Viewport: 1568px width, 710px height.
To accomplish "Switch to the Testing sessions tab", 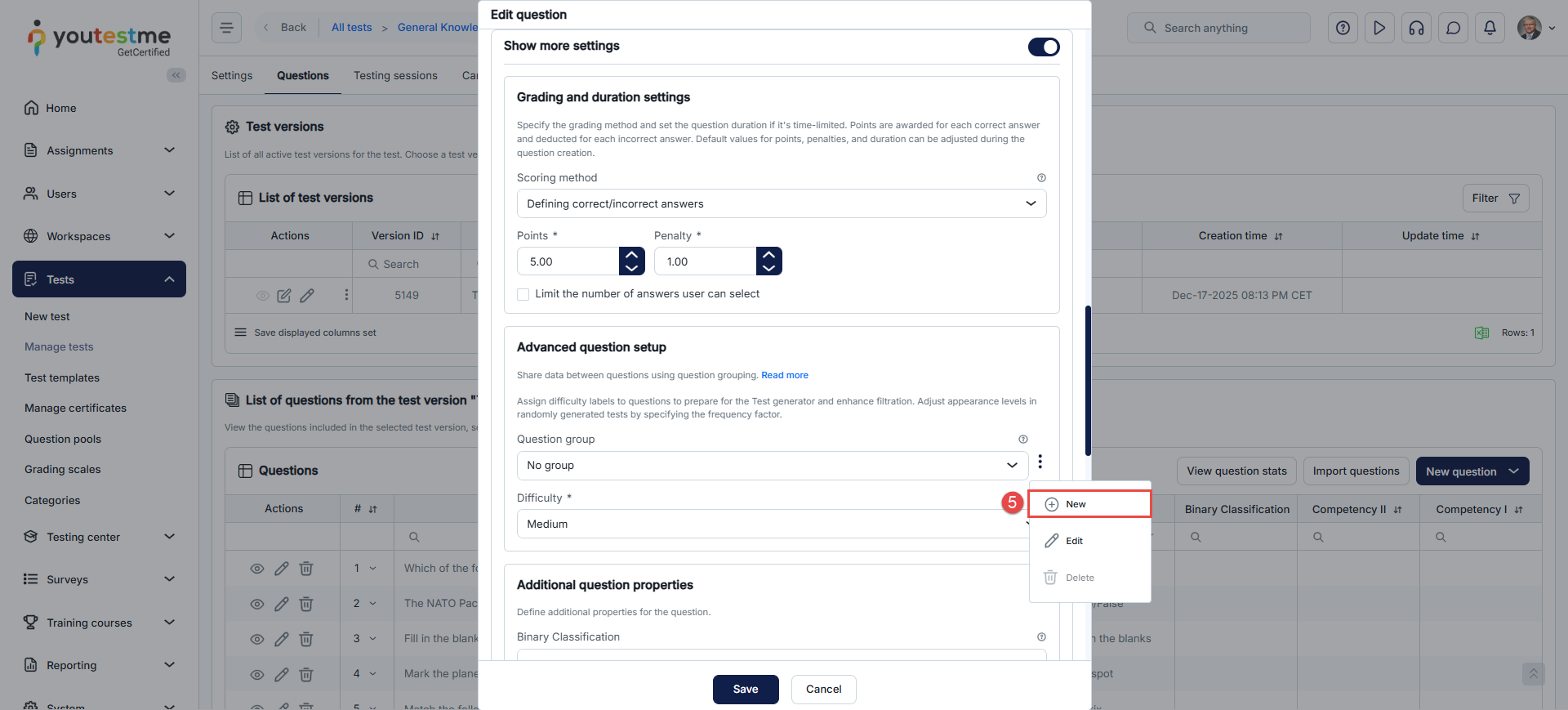I will point(395,76).
